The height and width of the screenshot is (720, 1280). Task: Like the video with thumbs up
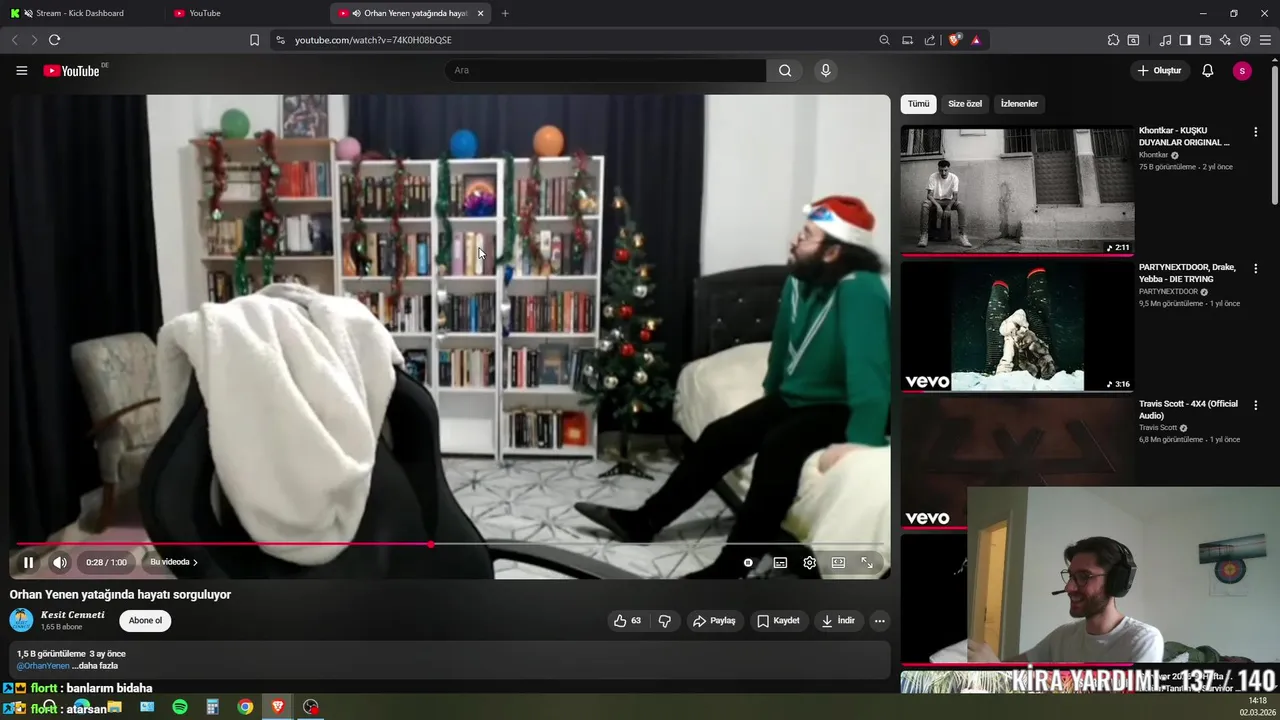(627, 621)
